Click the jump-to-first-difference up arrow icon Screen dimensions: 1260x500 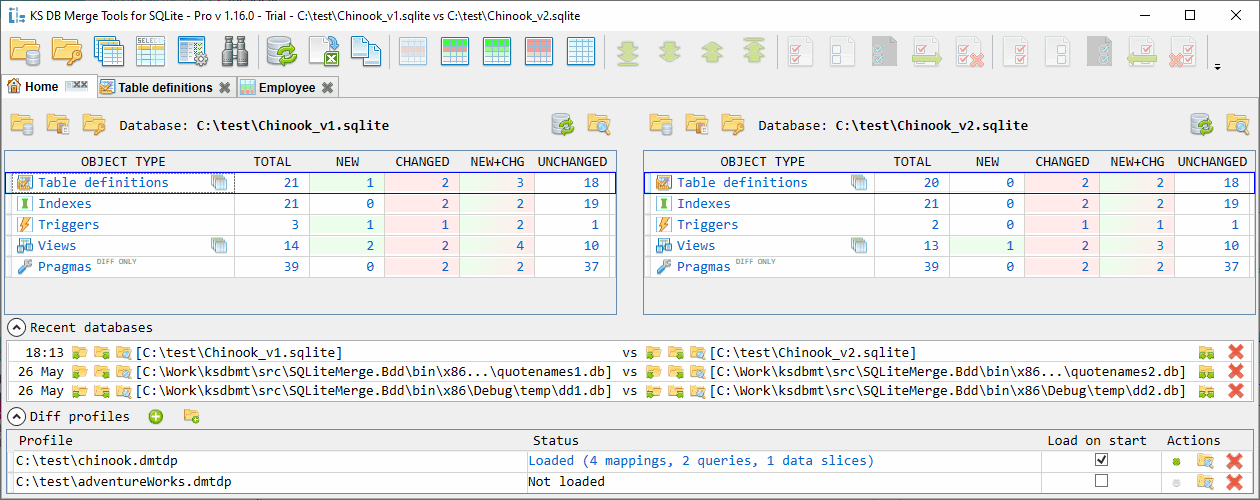(x=754, y=51)
